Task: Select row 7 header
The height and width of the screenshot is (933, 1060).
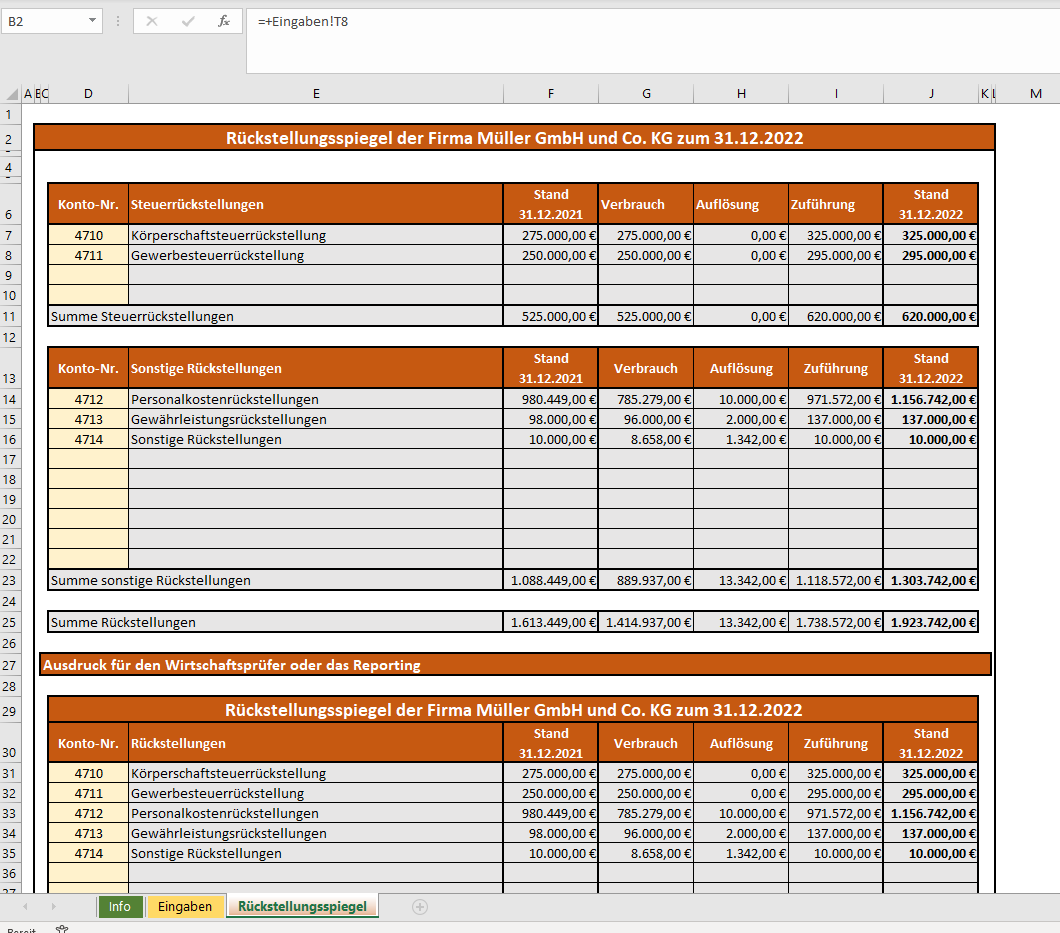Action: (9, 235)
